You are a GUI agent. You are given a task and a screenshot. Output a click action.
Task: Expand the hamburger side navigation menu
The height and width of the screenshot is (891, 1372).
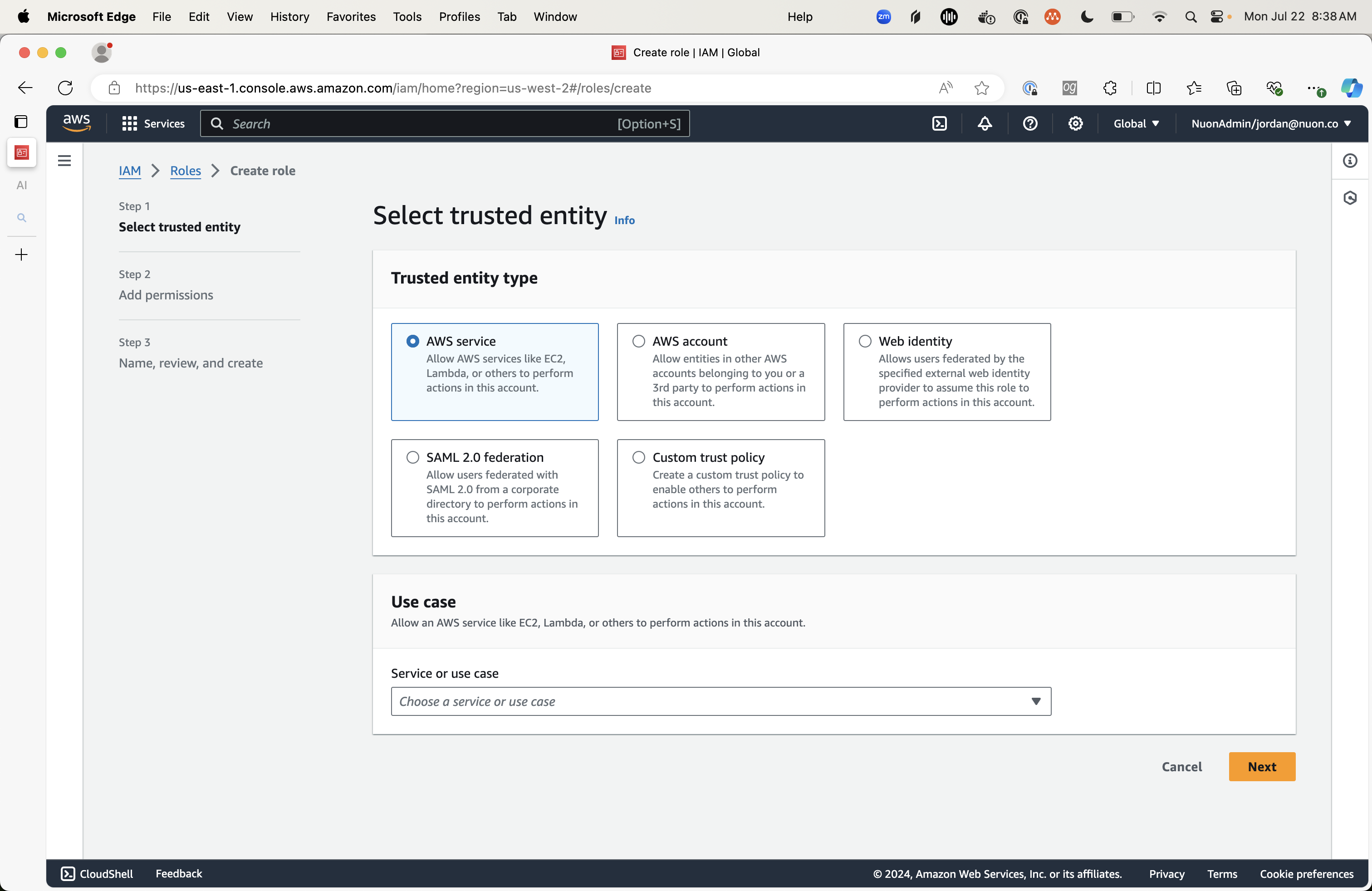(64, 161)
